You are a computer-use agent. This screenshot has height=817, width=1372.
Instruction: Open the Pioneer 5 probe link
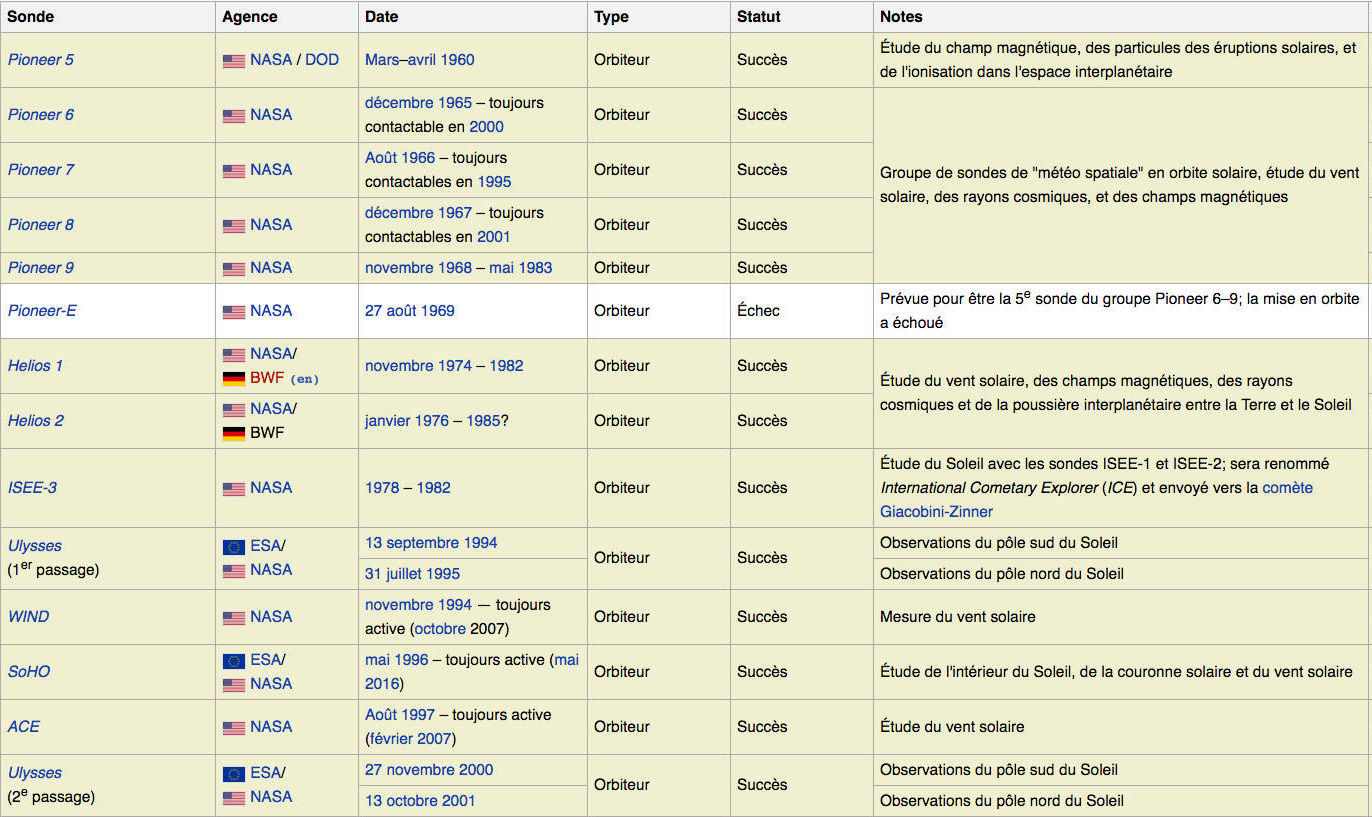click(41, 60)
